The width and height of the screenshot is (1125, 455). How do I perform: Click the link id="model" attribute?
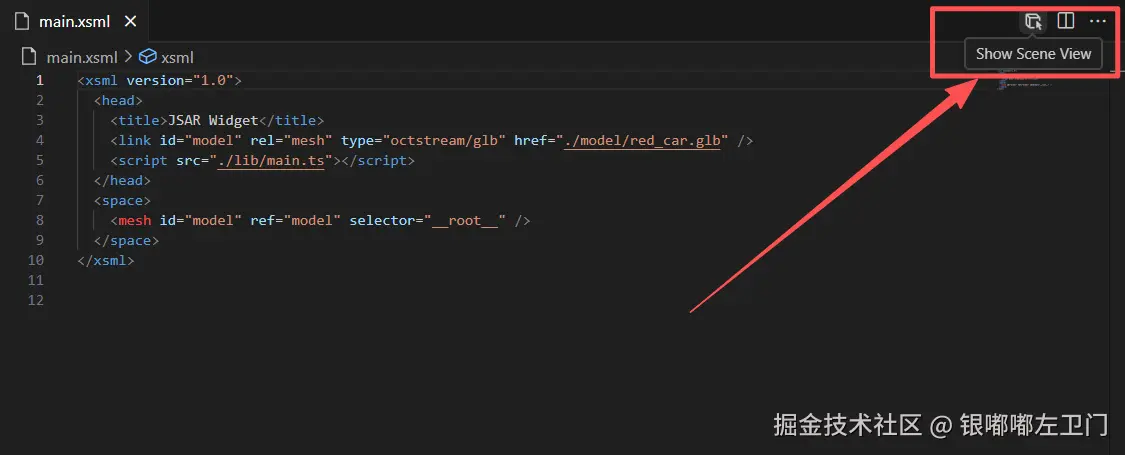tap(201, 141)
